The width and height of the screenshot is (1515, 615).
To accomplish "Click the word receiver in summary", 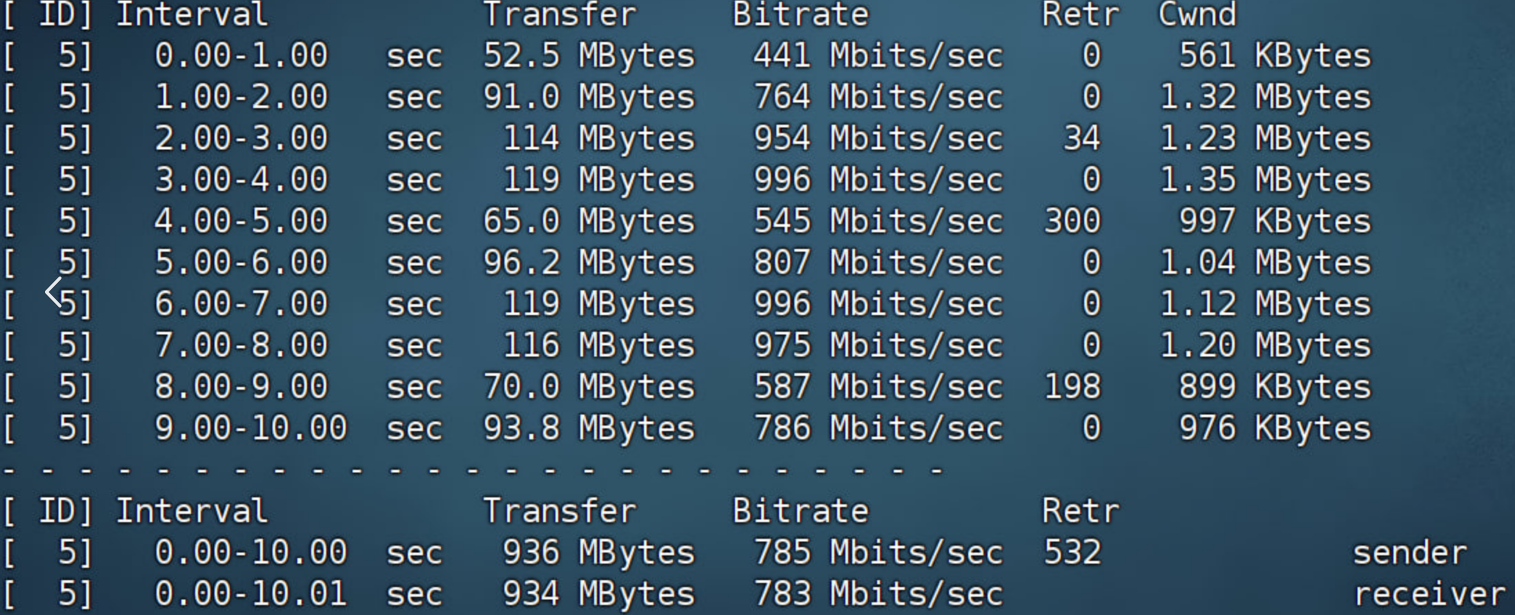I will coord(1428,594).
